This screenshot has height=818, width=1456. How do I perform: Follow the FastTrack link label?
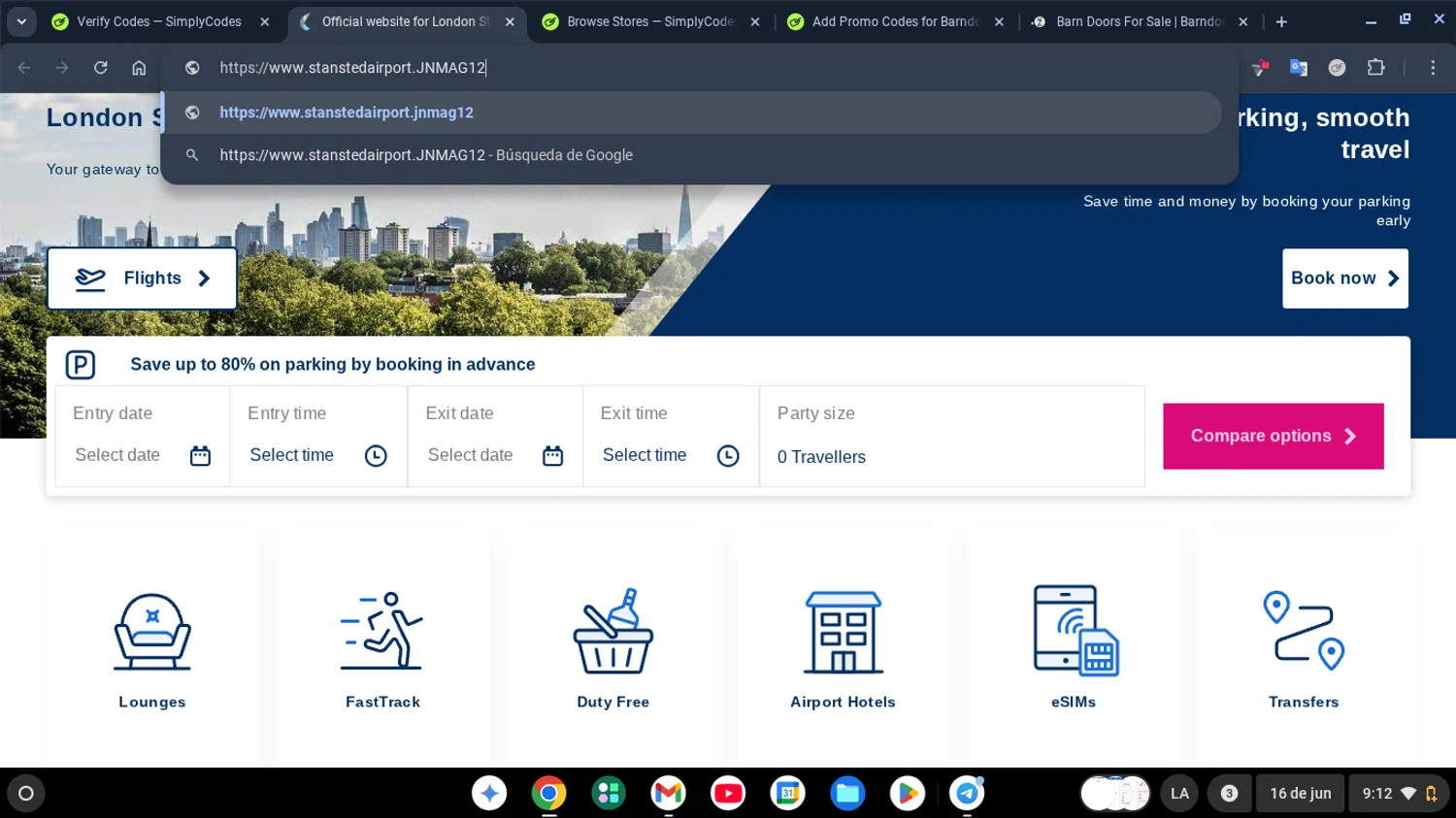tap(382, 702)
